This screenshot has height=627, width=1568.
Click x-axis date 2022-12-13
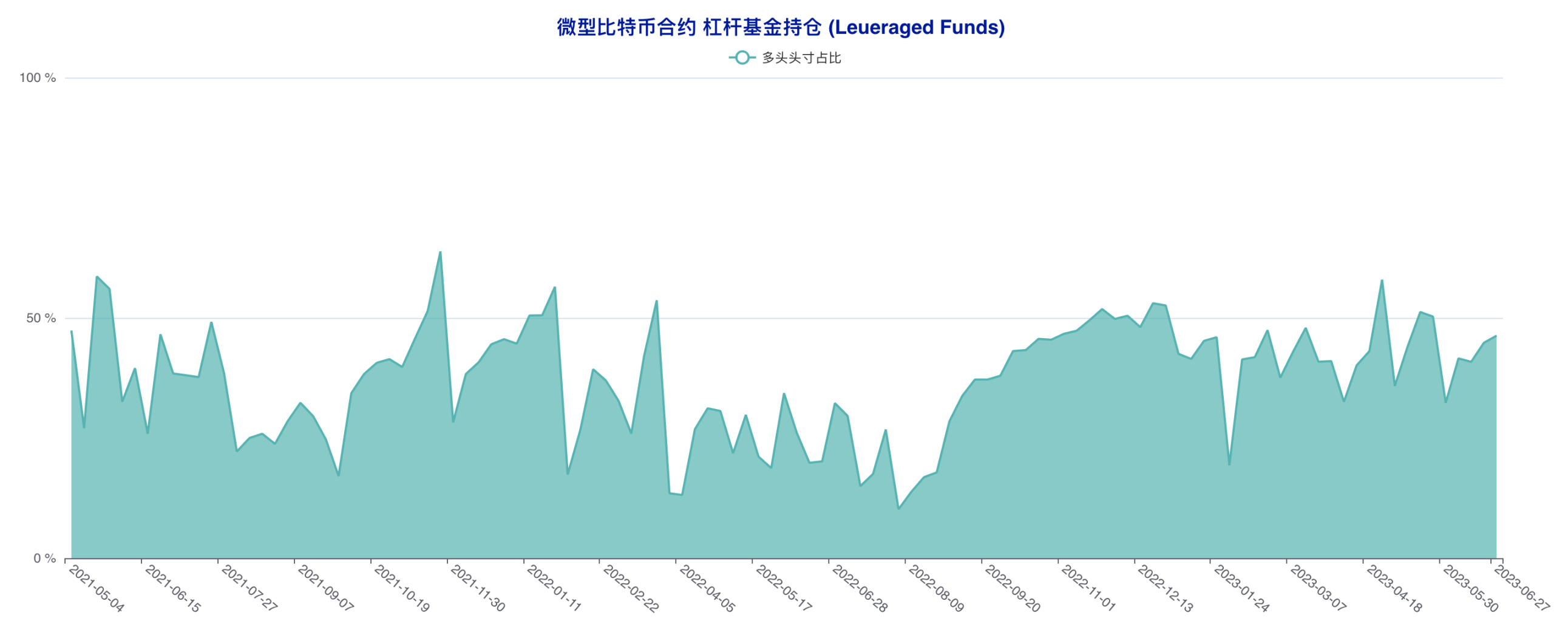[1166, 589]
